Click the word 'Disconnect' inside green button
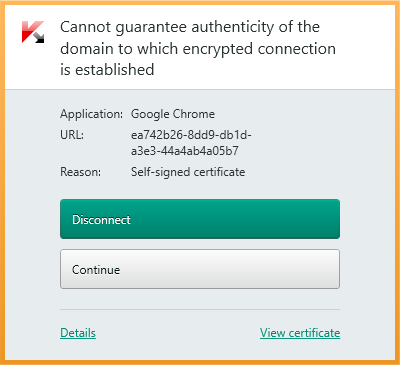The image size is (400, 365). coord(101,220)
